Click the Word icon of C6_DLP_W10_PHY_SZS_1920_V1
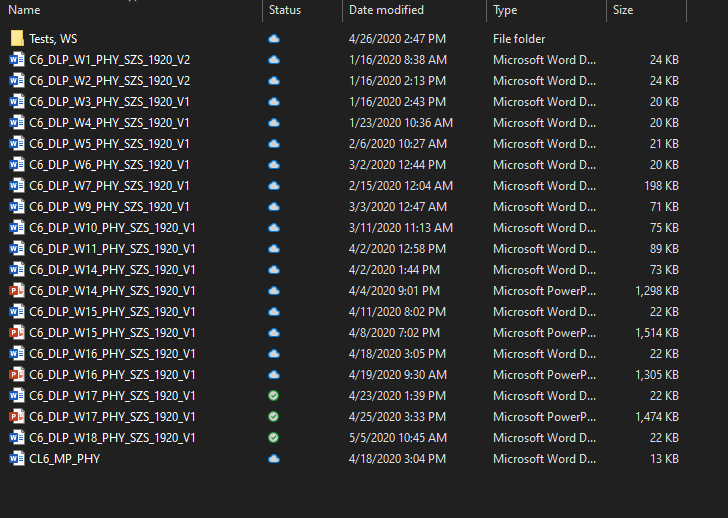The height and width of the screenshot is (518, 728). tap(17, 227)
